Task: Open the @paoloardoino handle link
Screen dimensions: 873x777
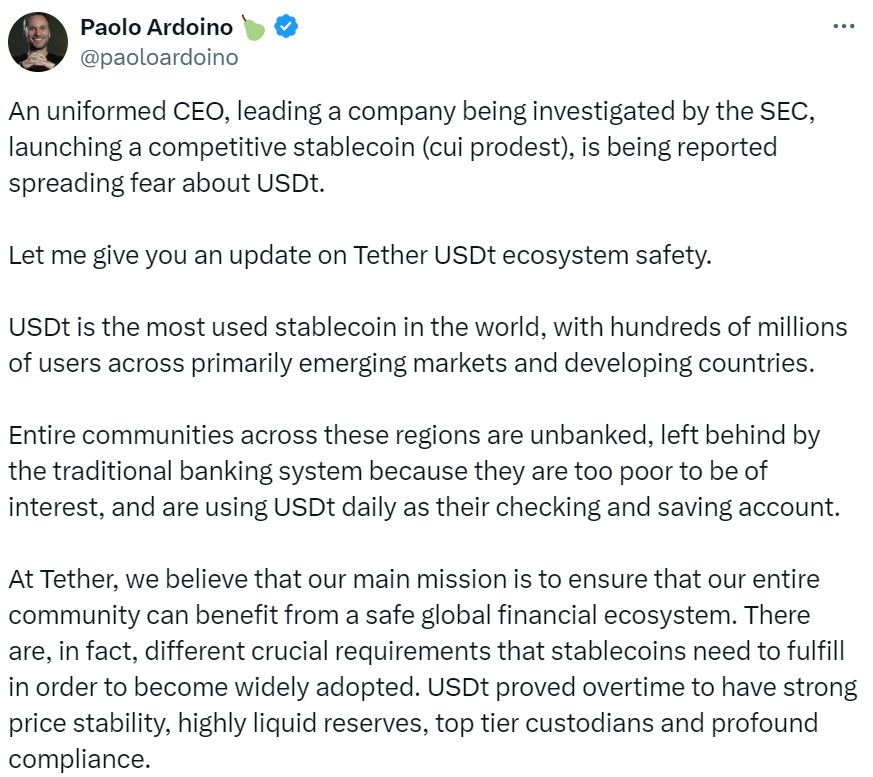Action: pos(159,57)
